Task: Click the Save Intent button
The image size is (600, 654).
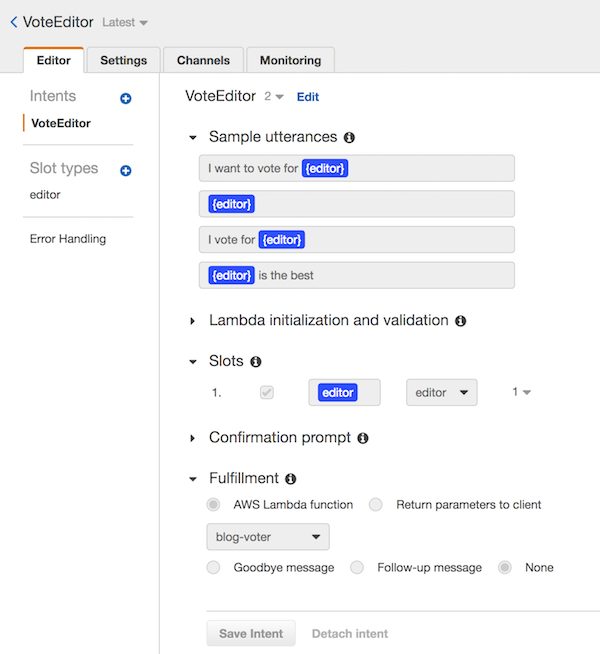Action: coord(251,634)
